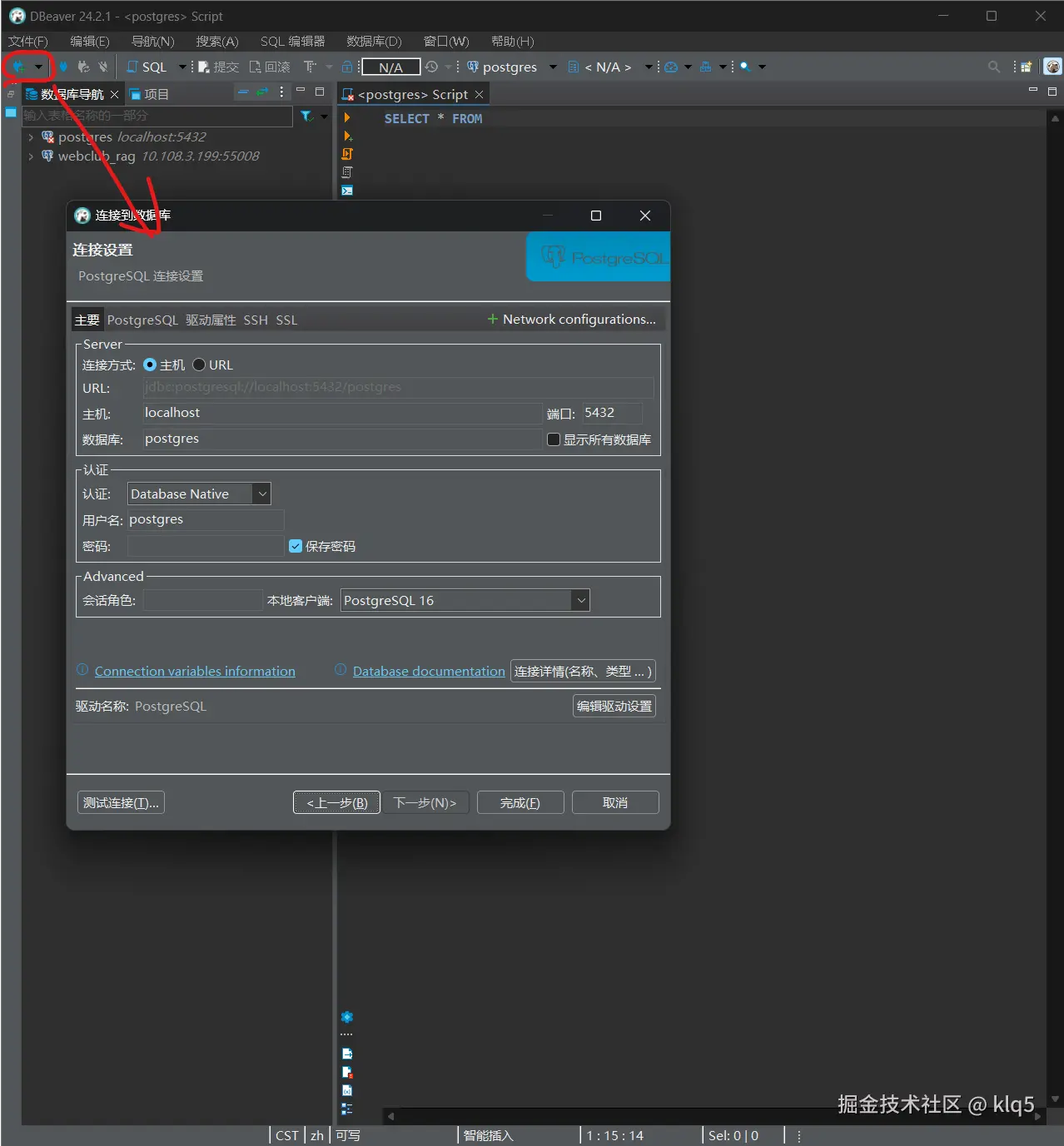Switch to the 驱动属性 tab
Image resolution: width=1064 pixels, height=1146 pixels.
211,320
